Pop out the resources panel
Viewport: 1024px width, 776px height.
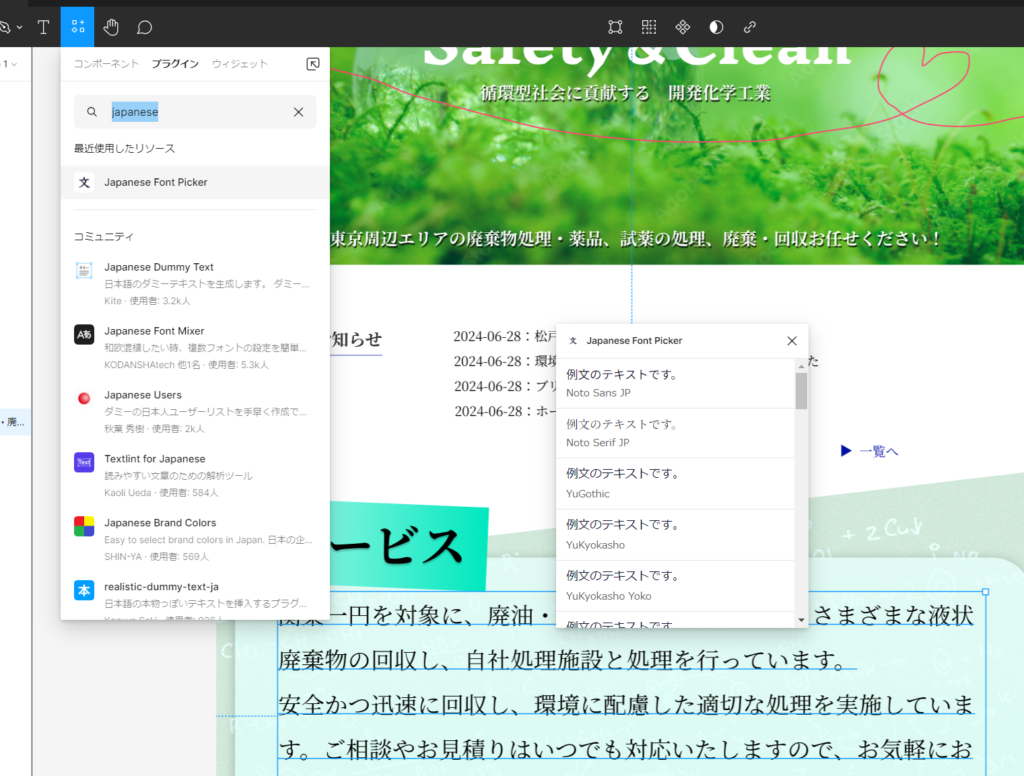tap(313, 63)
